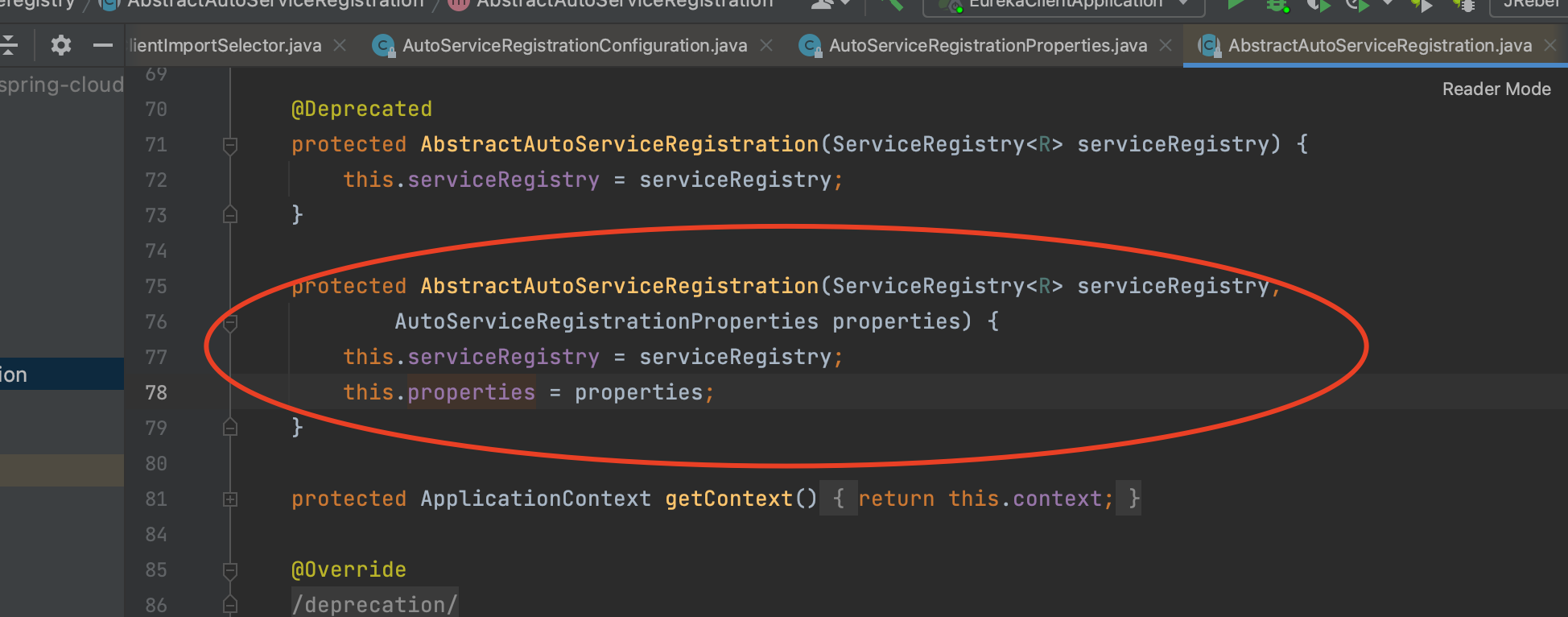Click class icon on AutoServiceRegistrationProperties.java tab
This screenshot has width=1568, height=617.
tap(810, 46)
